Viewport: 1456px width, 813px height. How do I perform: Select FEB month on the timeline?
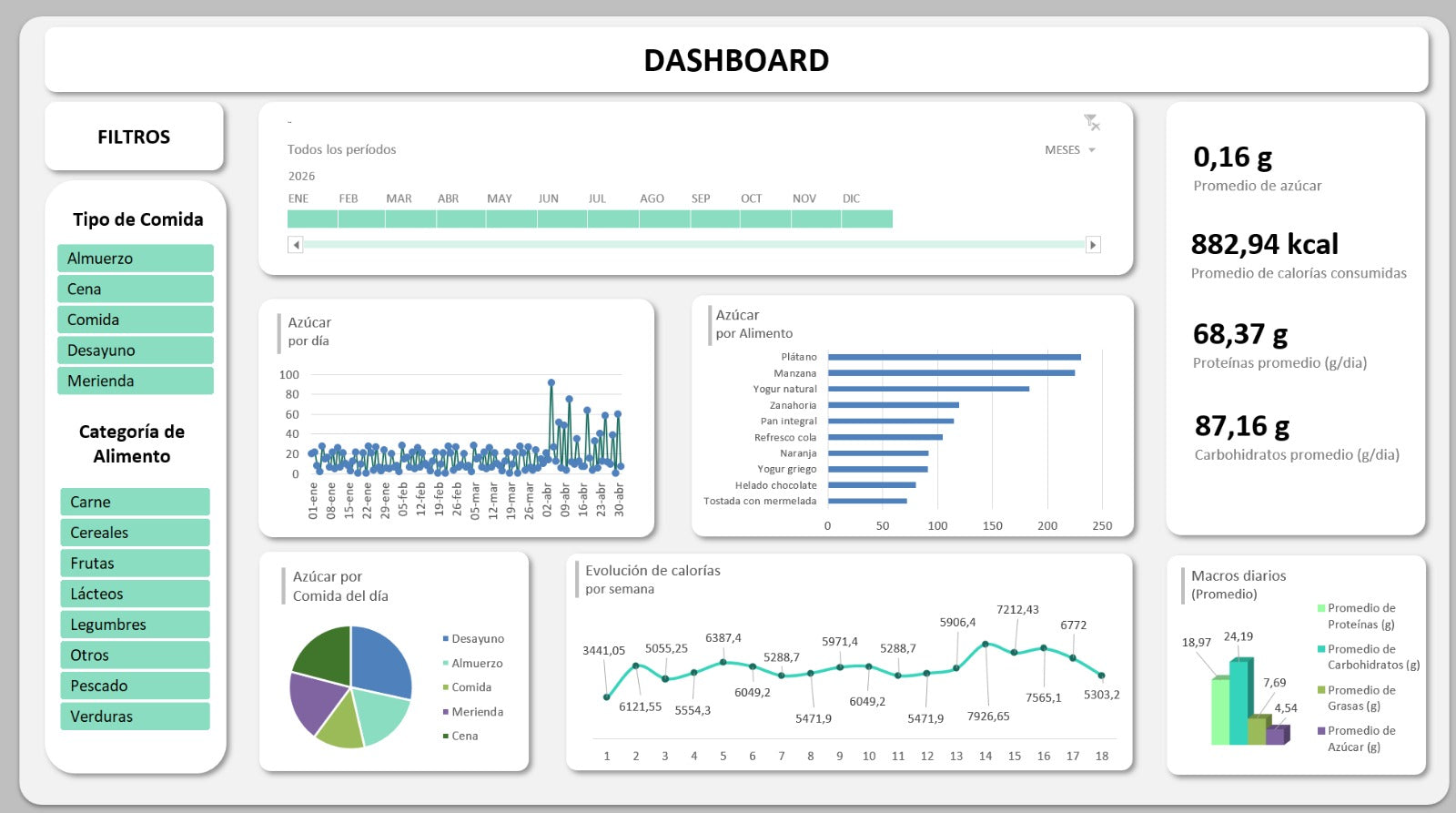pyautogui.click(x=362, y=219)
